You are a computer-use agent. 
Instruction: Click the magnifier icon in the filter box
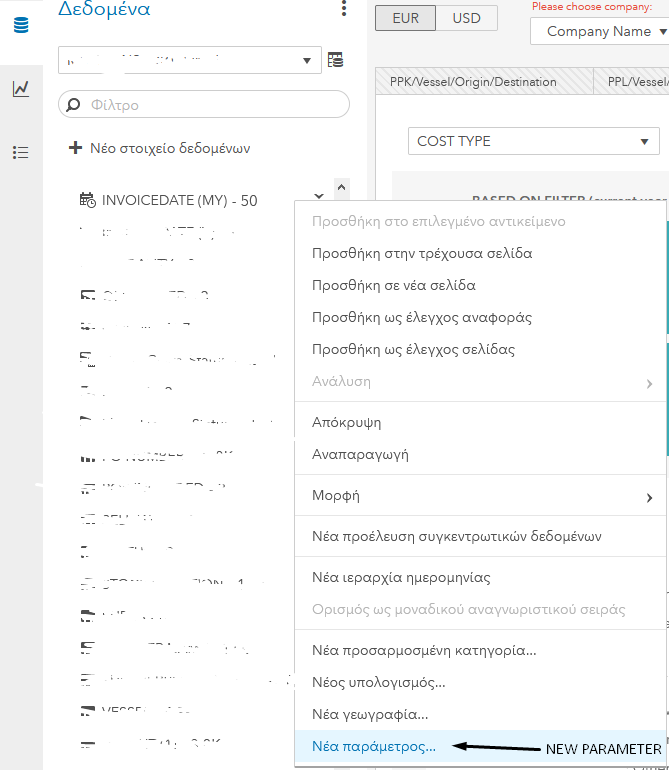pos(73,104)
